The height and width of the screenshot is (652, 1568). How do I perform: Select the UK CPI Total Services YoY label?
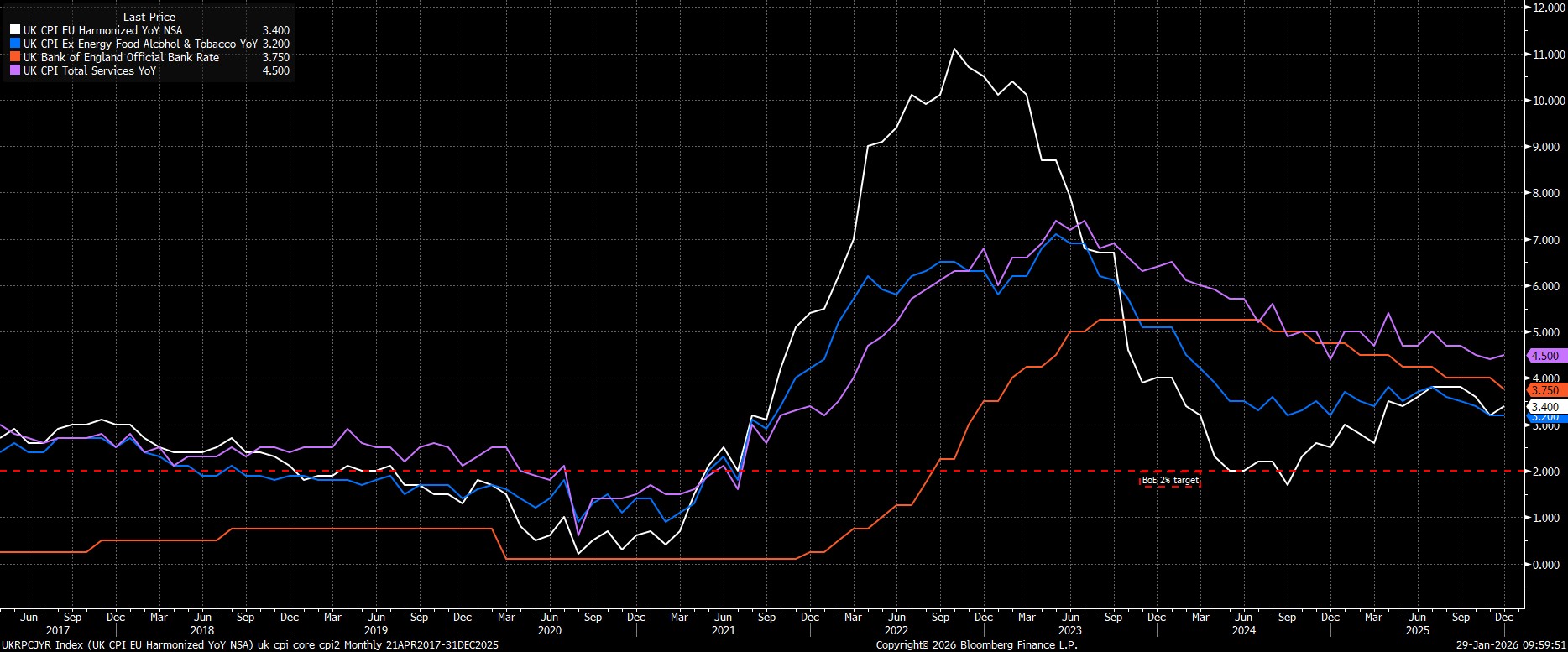point(89,70)
